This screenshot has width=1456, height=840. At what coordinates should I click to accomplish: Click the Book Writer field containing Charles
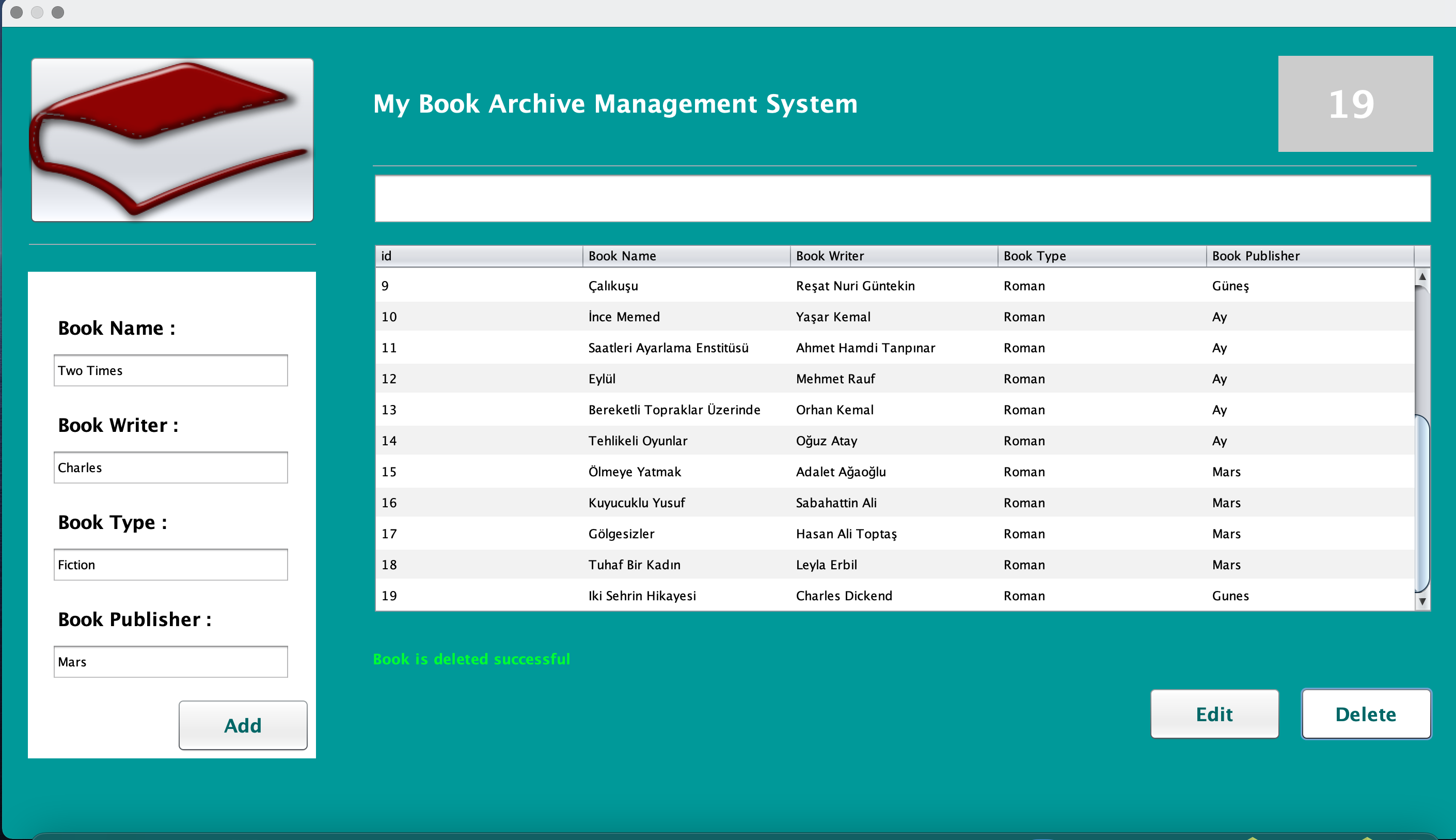170,468
